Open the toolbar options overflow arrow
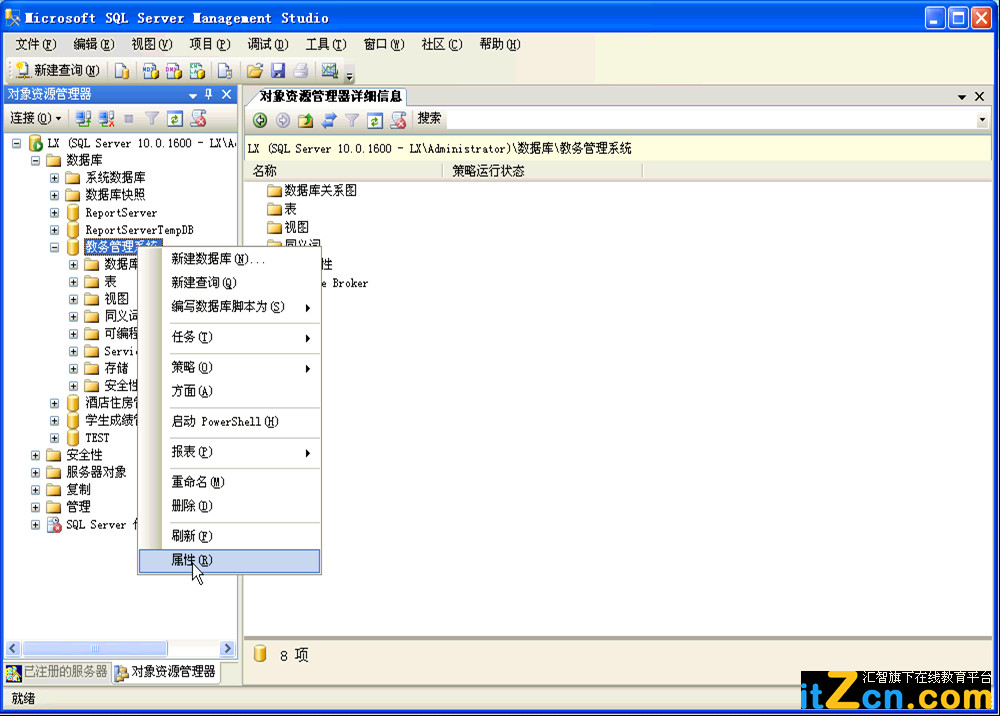The height and width of the screenshot is (716, 1000). (349, 77)
